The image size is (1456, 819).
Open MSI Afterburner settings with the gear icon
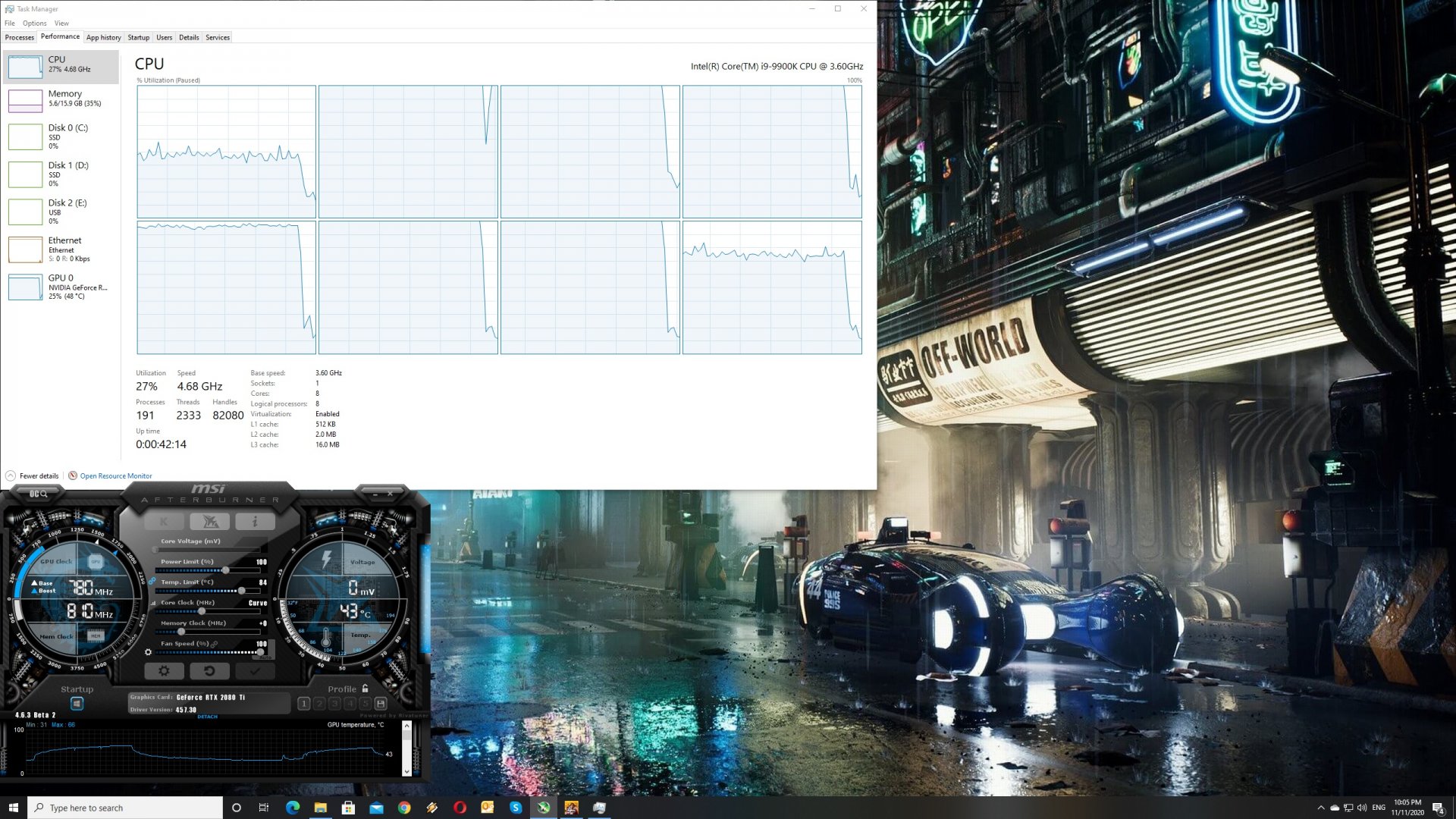pos(165,671)
